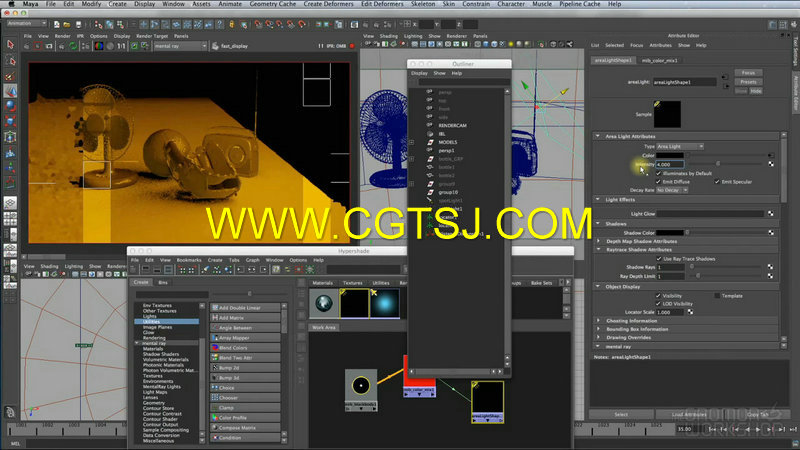Click input and output connections icon in Hypershade

click(x=252, y=269)
